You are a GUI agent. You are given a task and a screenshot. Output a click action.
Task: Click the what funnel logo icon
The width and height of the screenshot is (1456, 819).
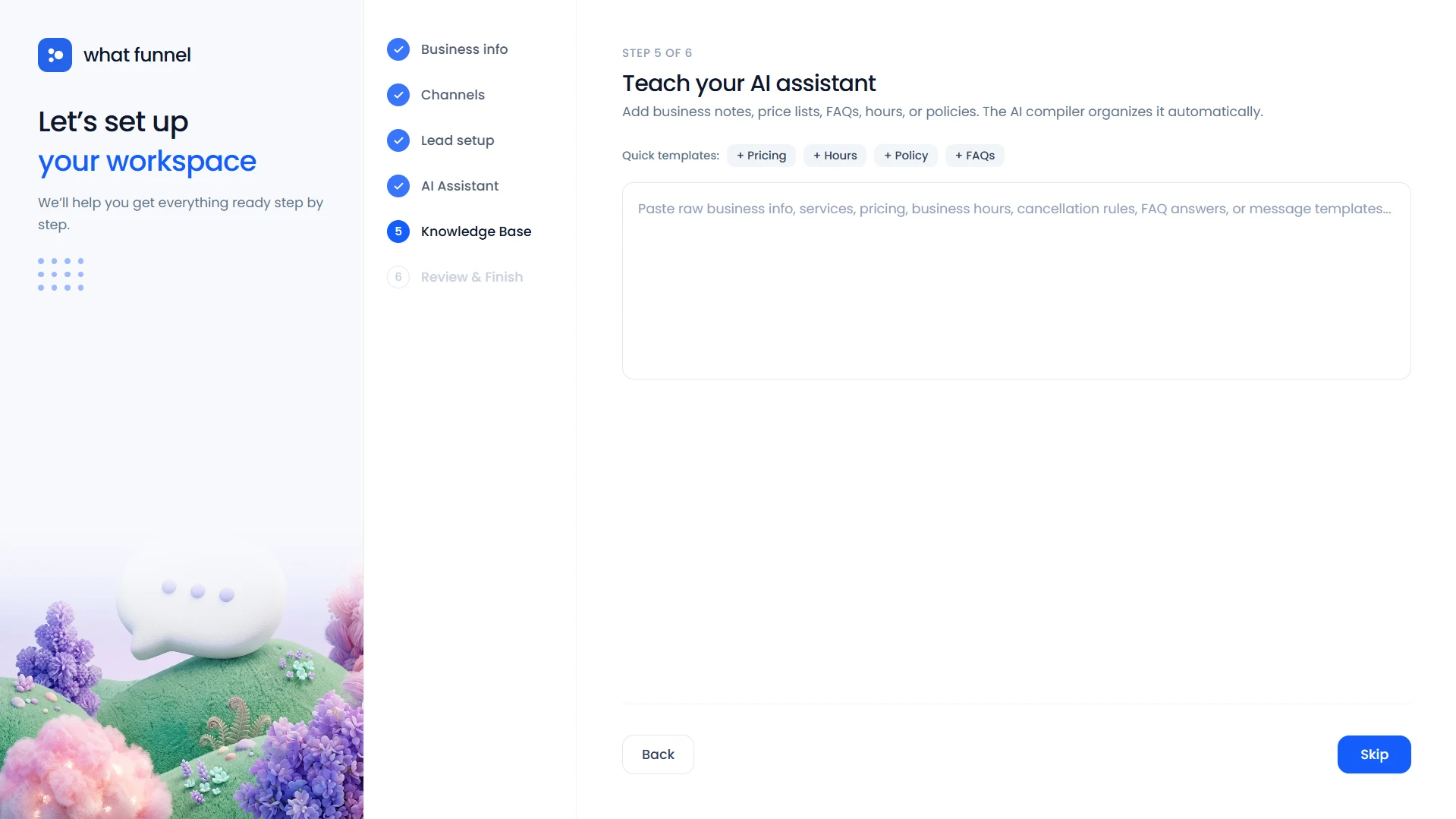[55, 55]
